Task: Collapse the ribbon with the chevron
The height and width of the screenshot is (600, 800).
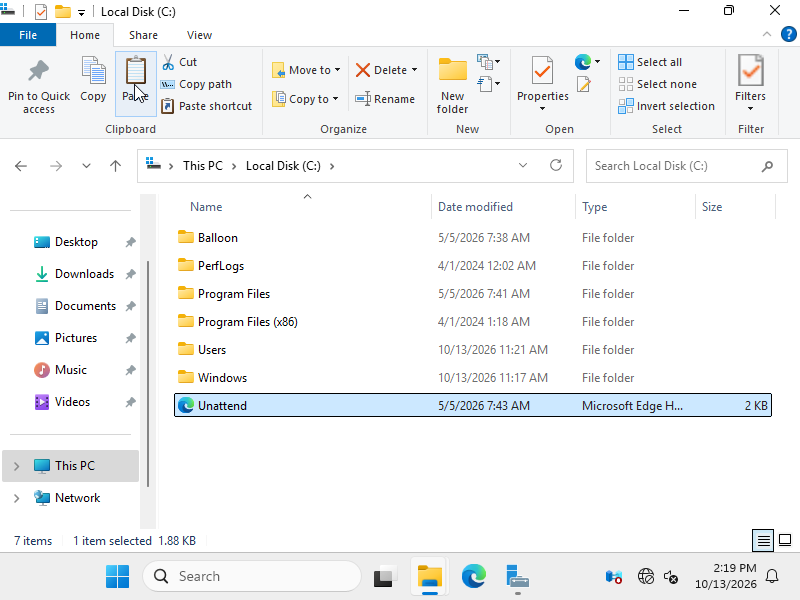Action: point(766,35)
